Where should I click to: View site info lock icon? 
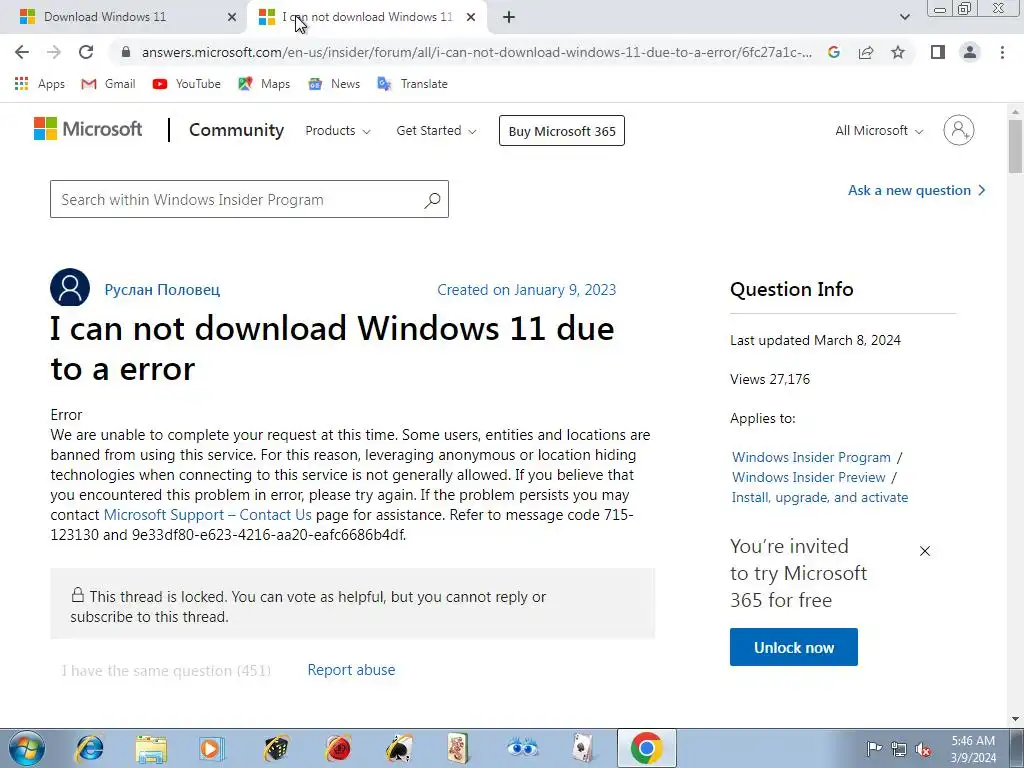126,52
